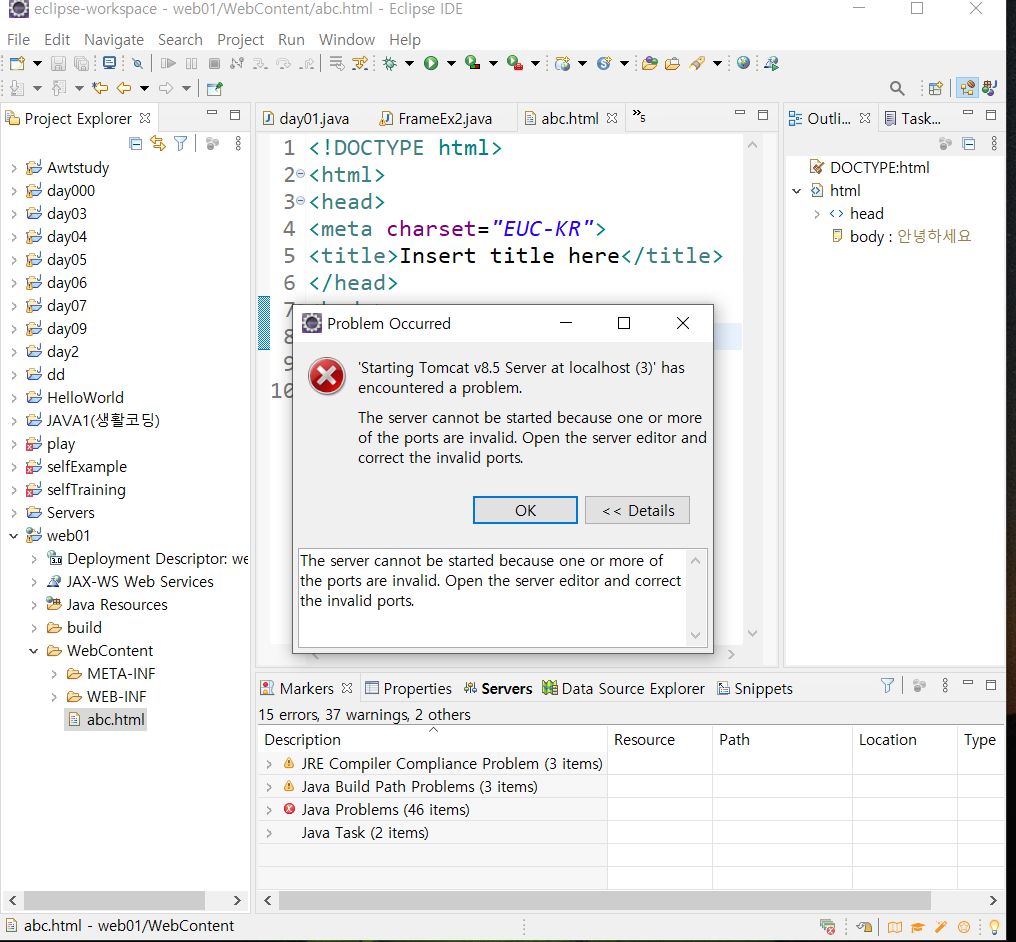Click the back navigation arrow in toolbar
Screen dimensions: 1016x942
[x=124, y=88]
